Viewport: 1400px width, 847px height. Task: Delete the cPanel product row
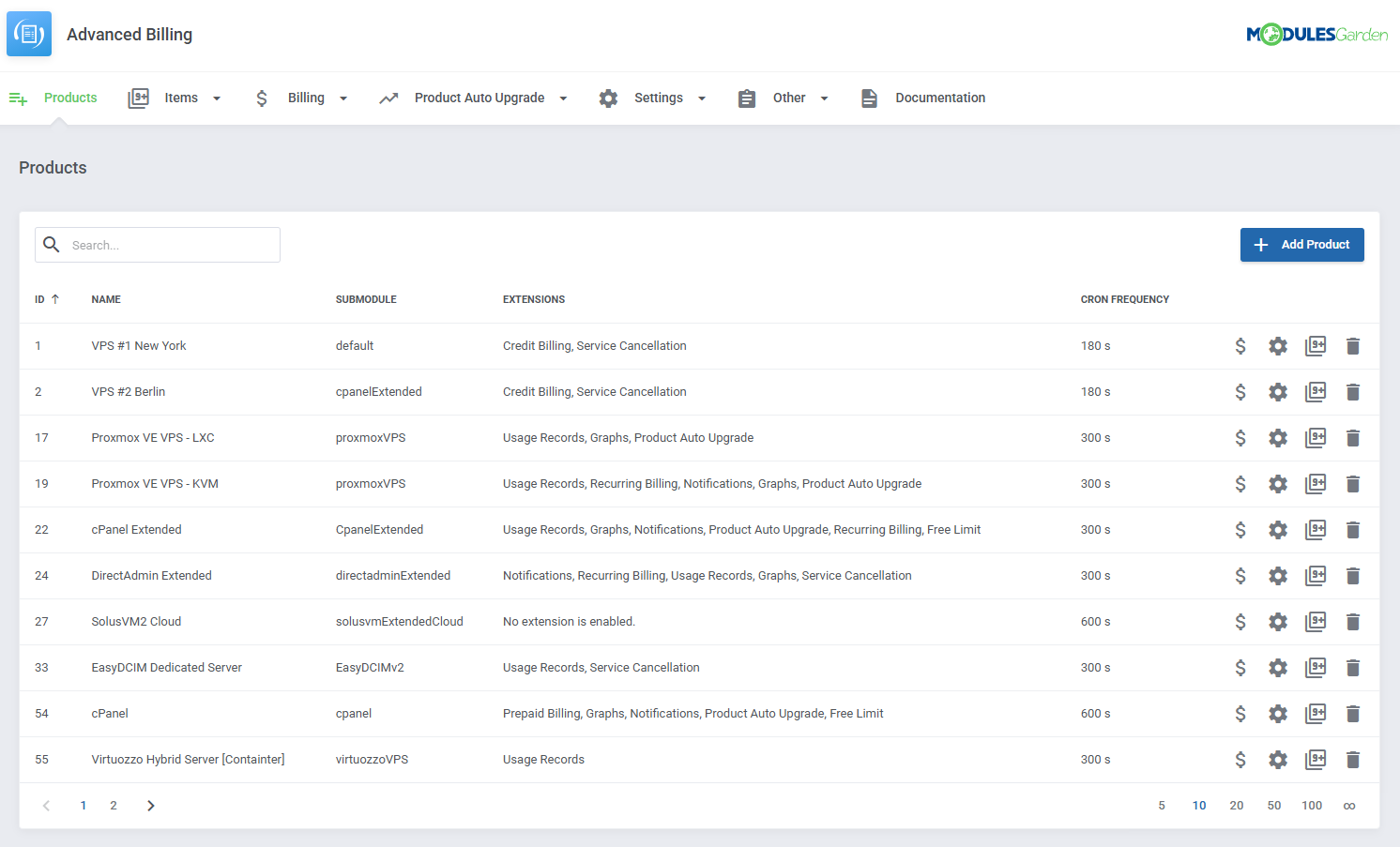pos(1353,713)
